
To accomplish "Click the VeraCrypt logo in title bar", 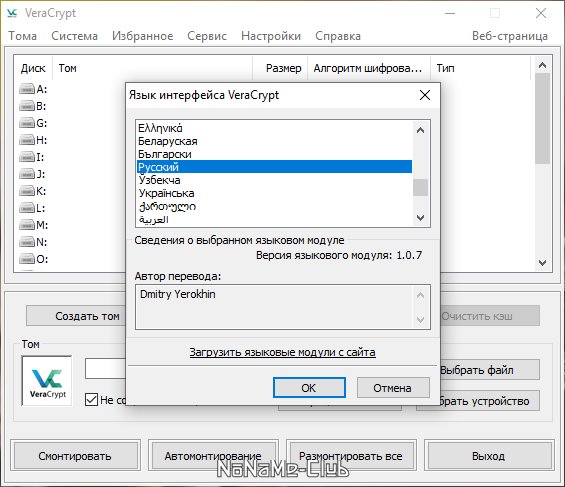I will coord(12,13).
